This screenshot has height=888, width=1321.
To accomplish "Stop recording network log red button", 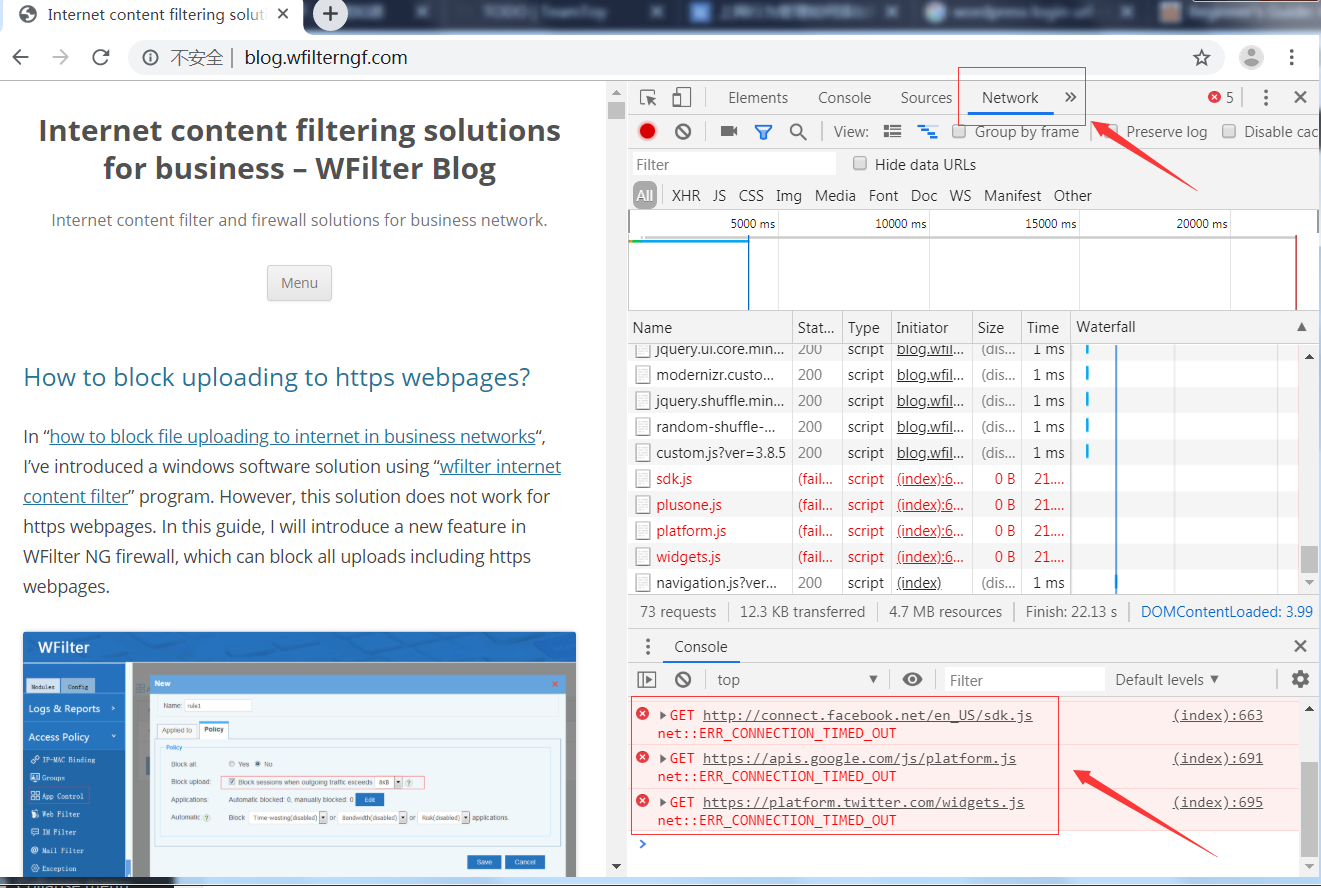I will pos(648,131).
